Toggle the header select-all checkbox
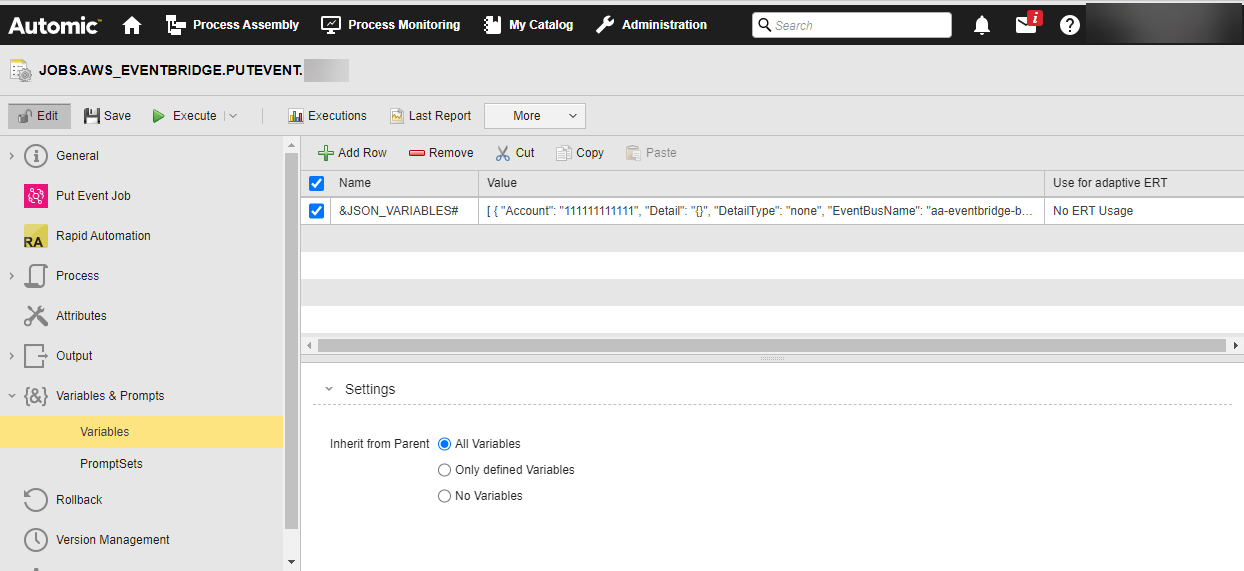The image size is (1244, 571). (316, 183)
